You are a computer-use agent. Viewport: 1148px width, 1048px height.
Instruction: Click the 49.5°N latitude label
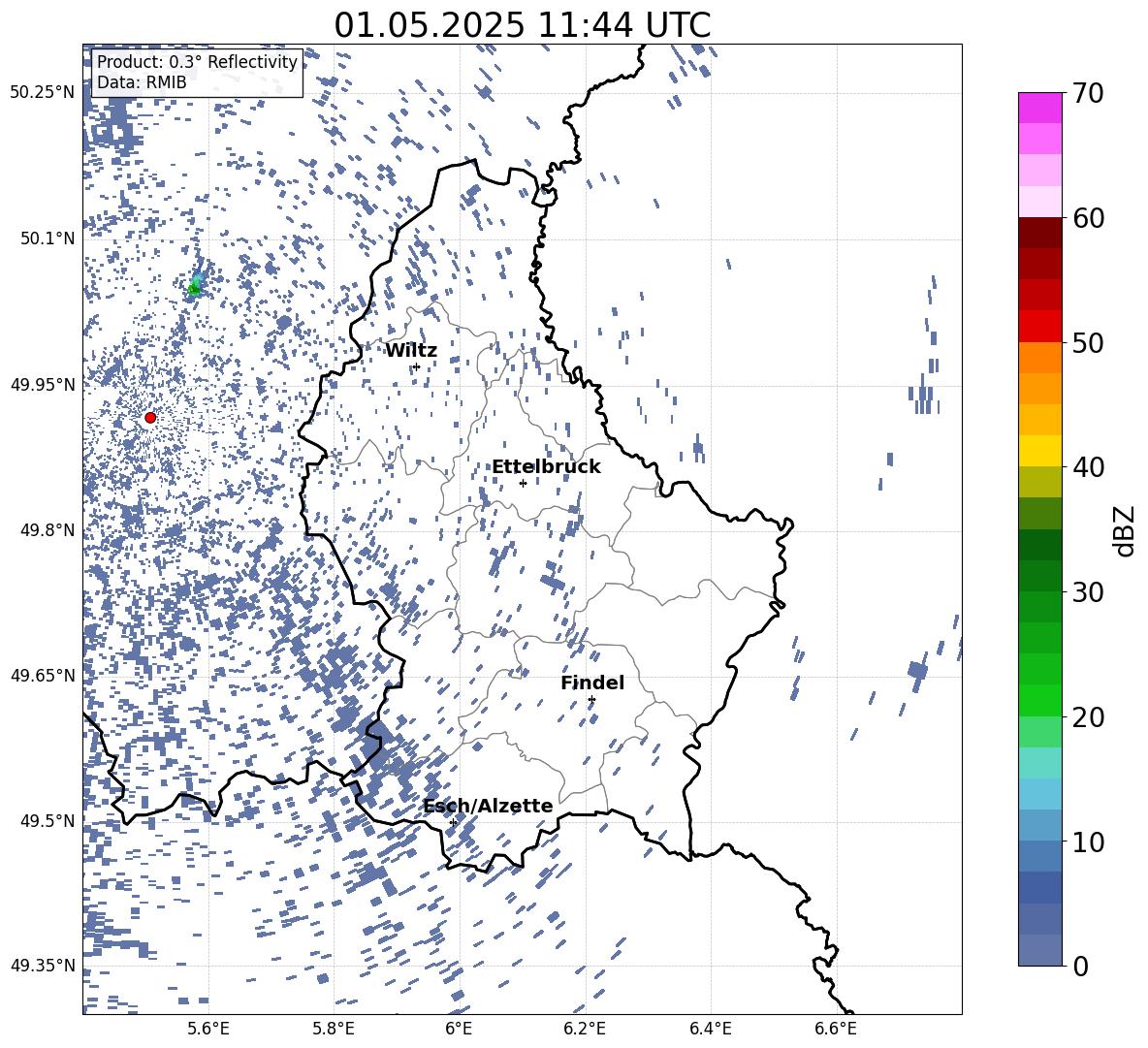(47, 820)
